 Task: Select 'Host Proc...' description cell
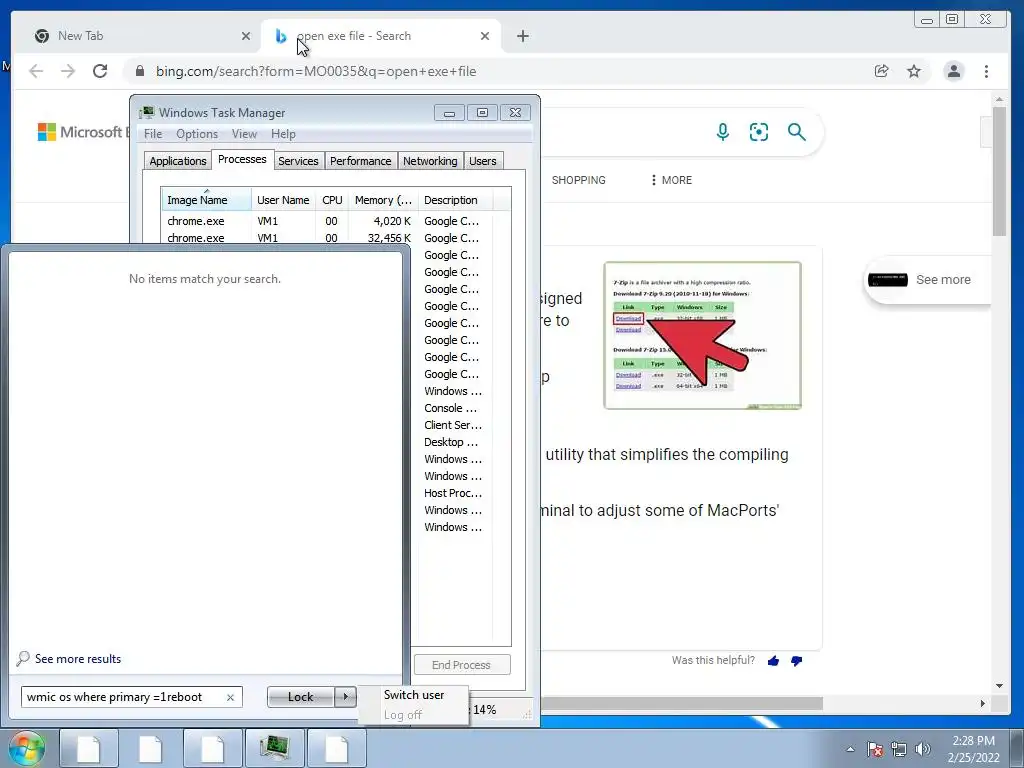click(x=453, y=493)
